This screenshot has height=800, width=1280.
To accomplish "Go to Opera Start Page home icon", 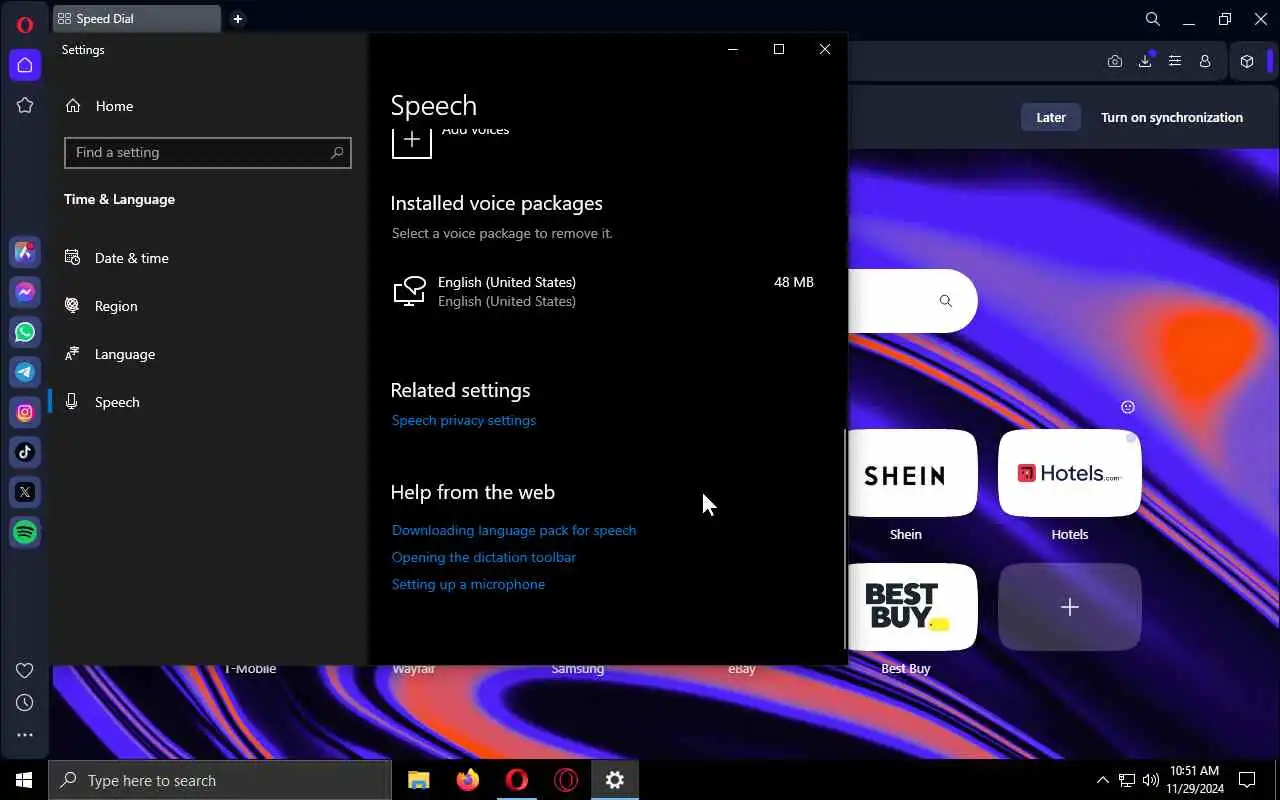I will point(25,65).
